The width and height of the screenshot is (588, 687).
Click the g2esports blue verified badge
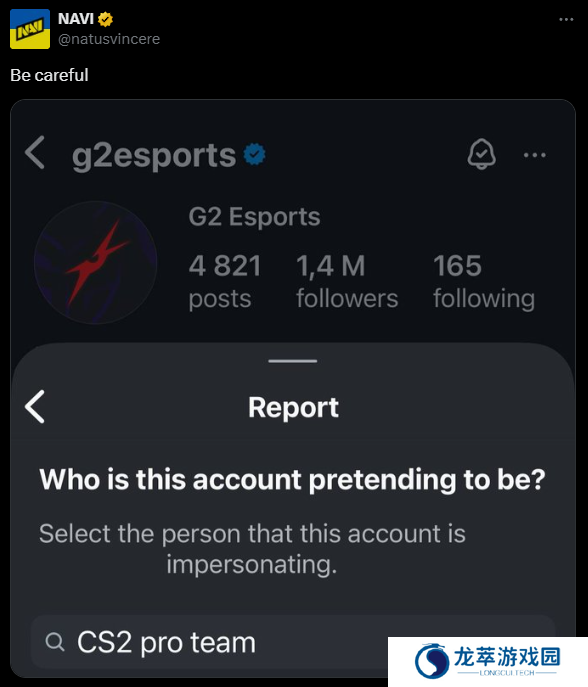pos(255,154)
